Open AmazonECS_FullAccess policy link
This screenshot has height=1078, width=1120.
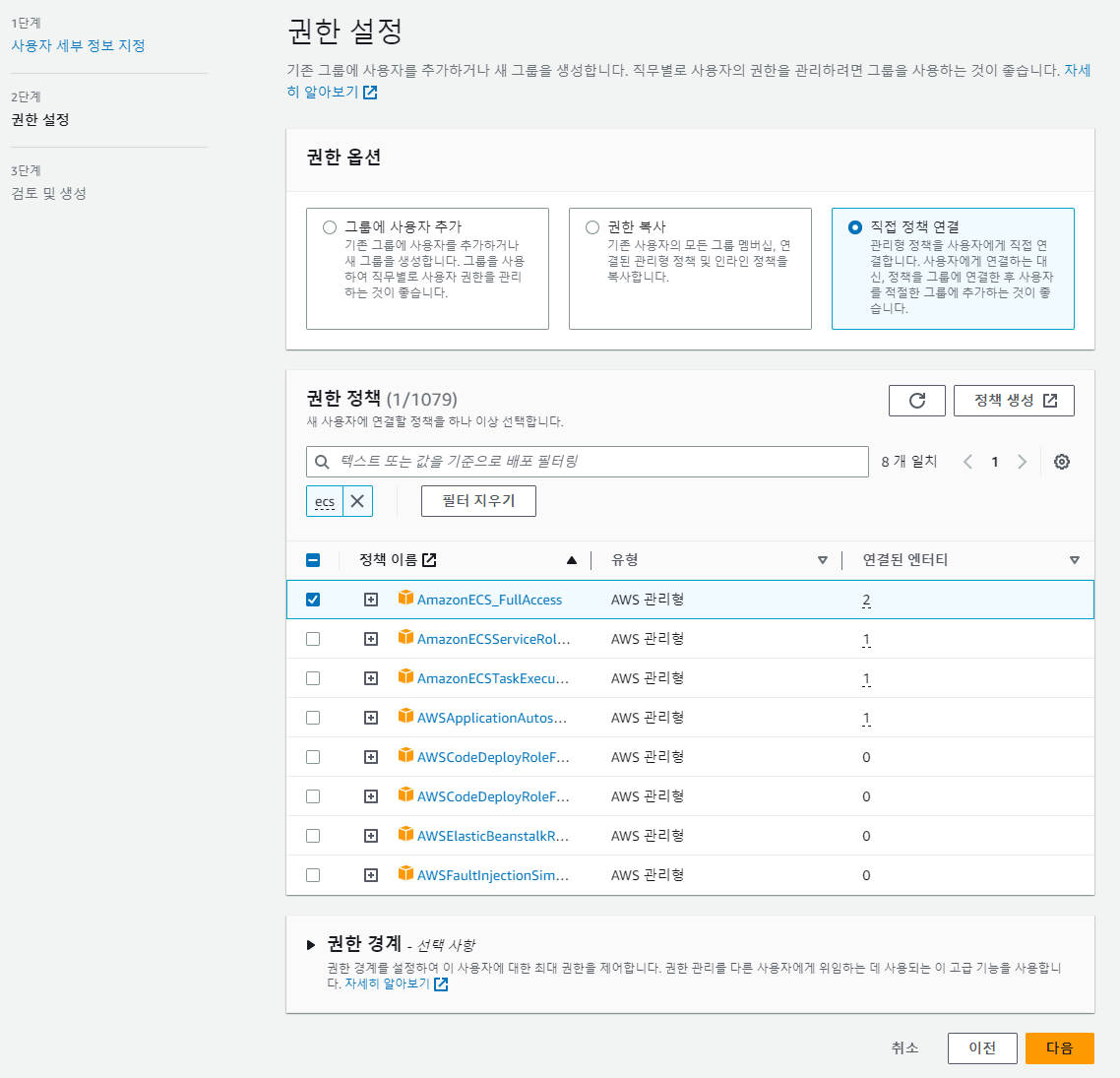click(x=489, y=601)
